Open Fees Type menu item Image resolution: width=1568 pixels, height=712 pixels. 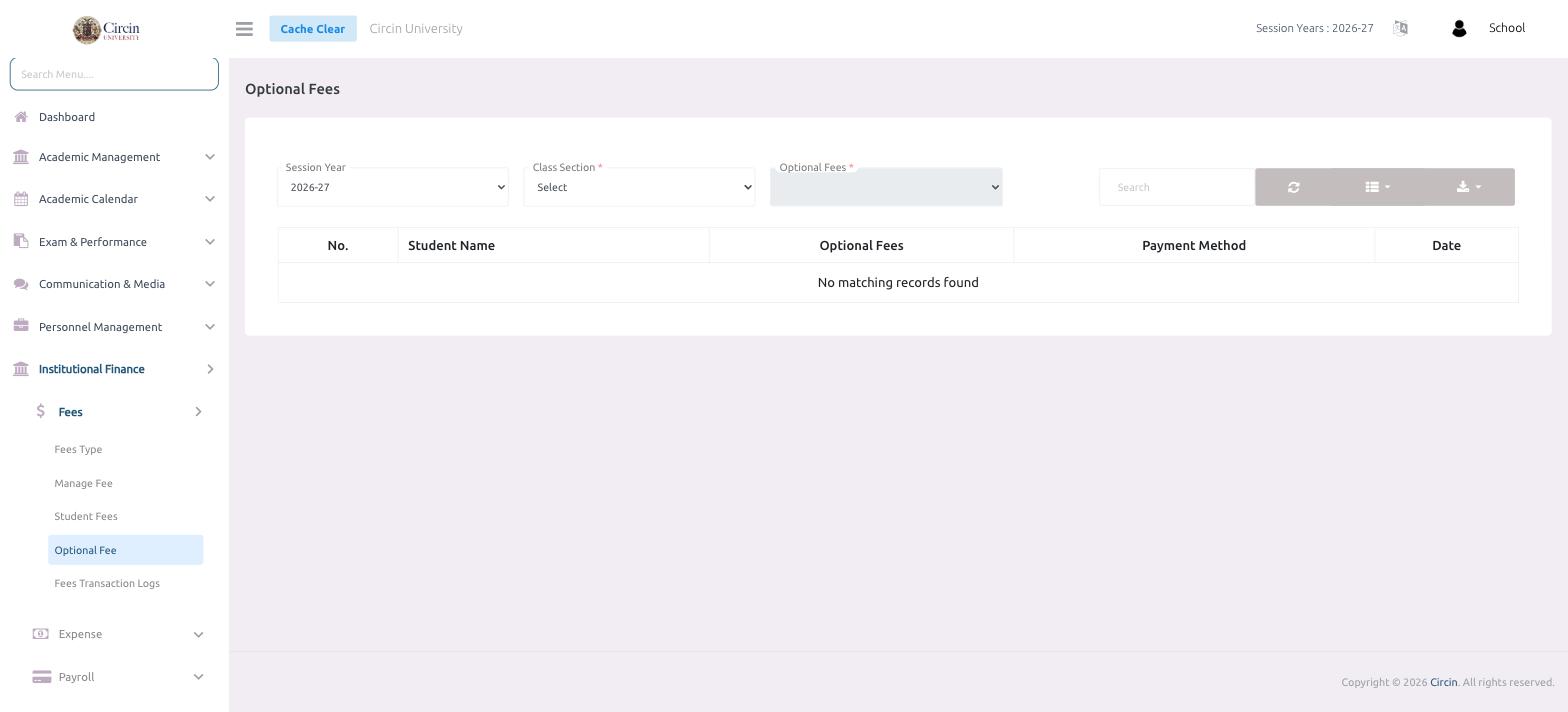coord(78,449)
